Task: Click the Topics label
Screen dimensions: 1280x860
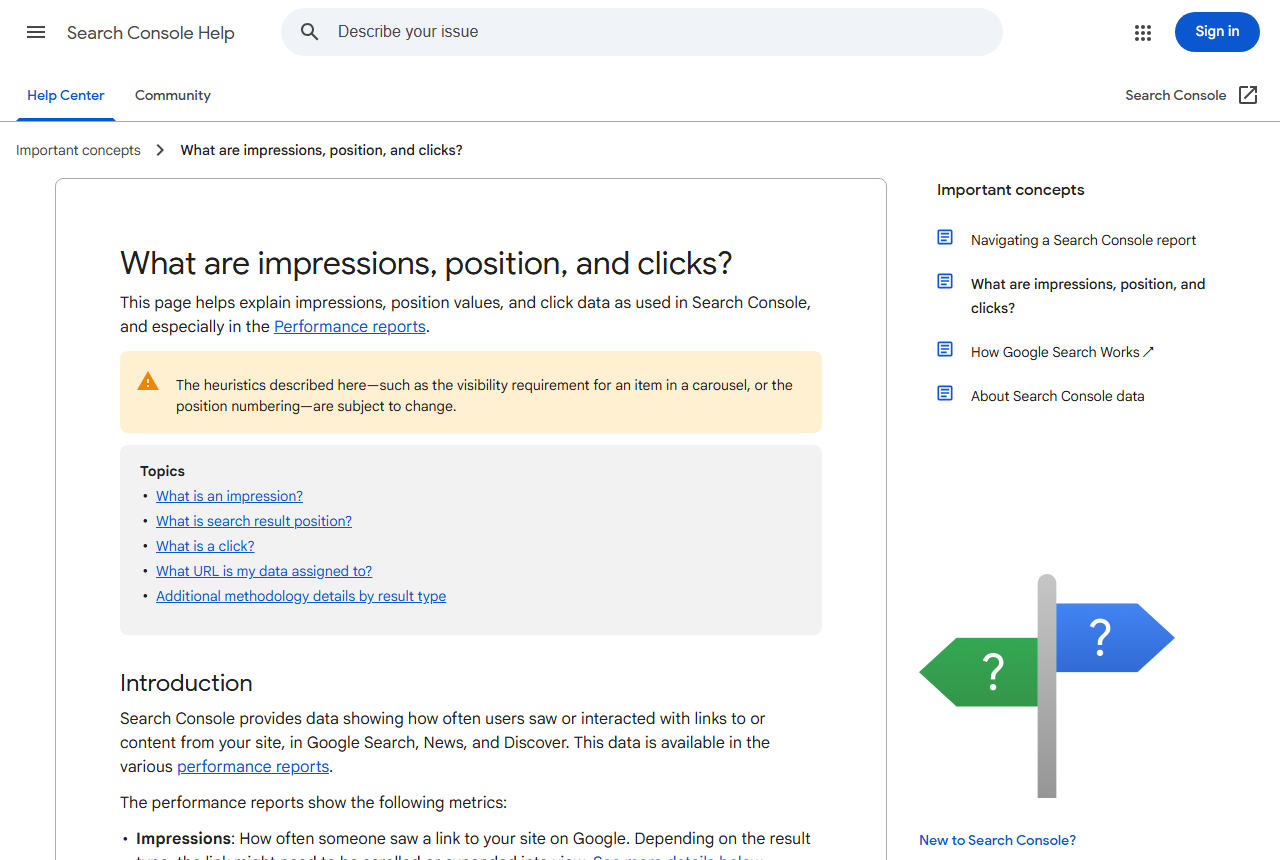Action: 162,471
